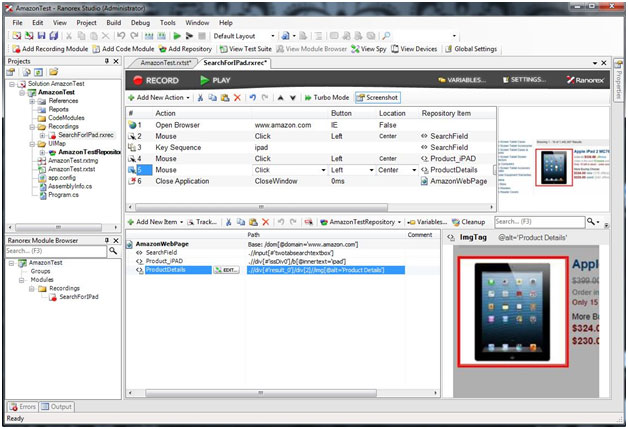Screen dimensions: 628x429
Task: Click Add Code Module
Action: [x=123, y=49]
